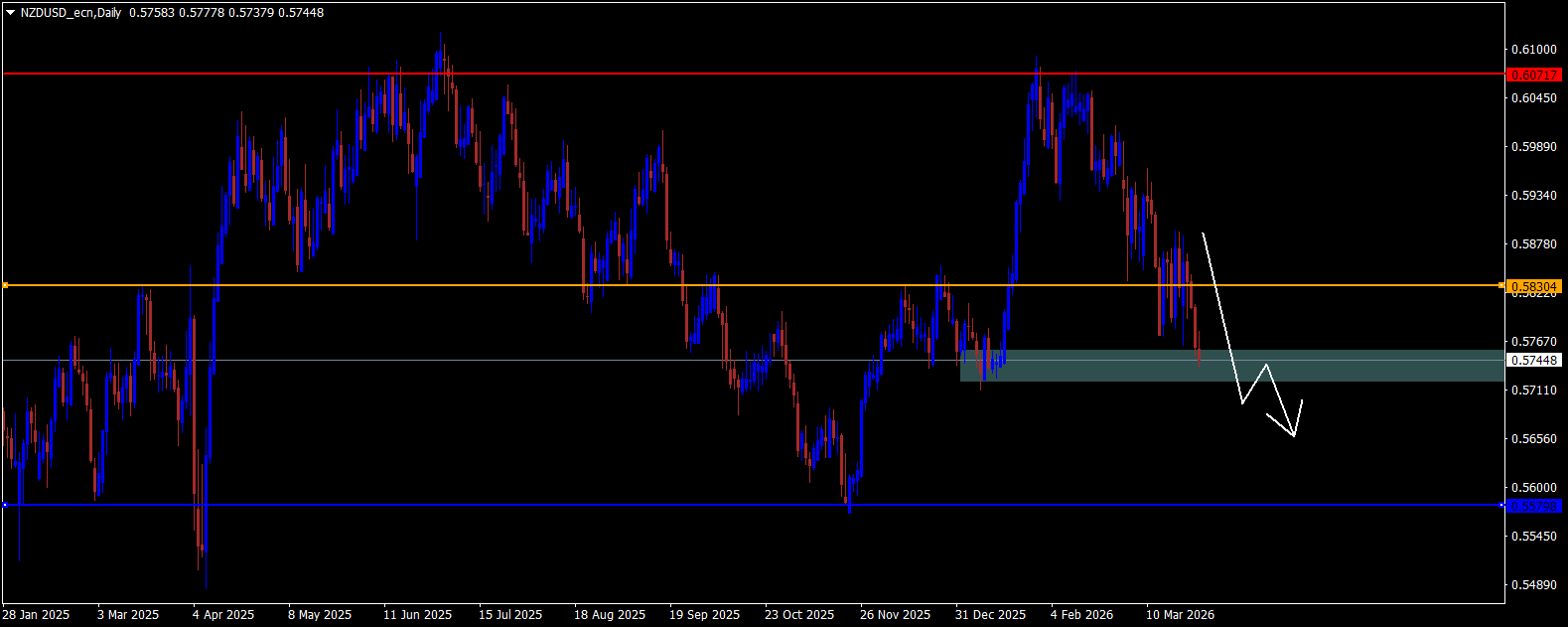This screenshot has height=627, width=1568.
Task: Click the 0.57670 price scale label
Action: tap(1534, 342)
